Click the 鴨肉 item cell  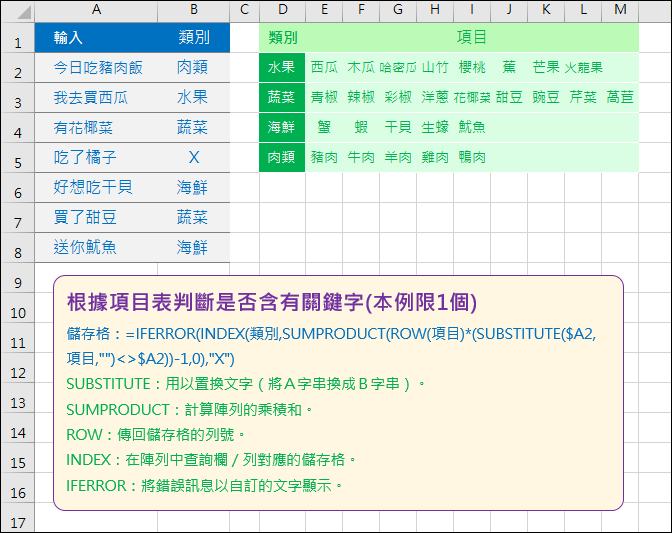point(471,158)
